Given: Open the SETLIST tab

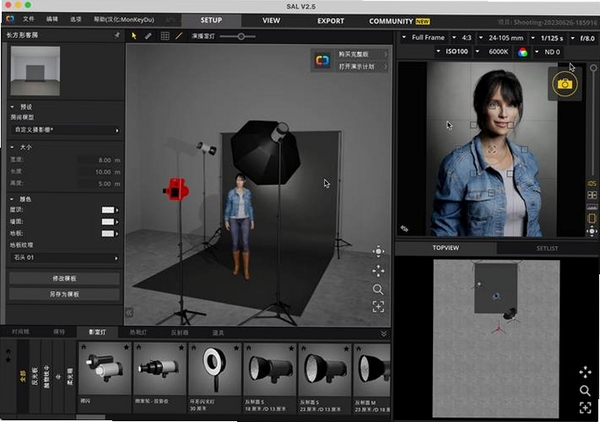Looking at the screenshot, I should (x=547, y=248).
